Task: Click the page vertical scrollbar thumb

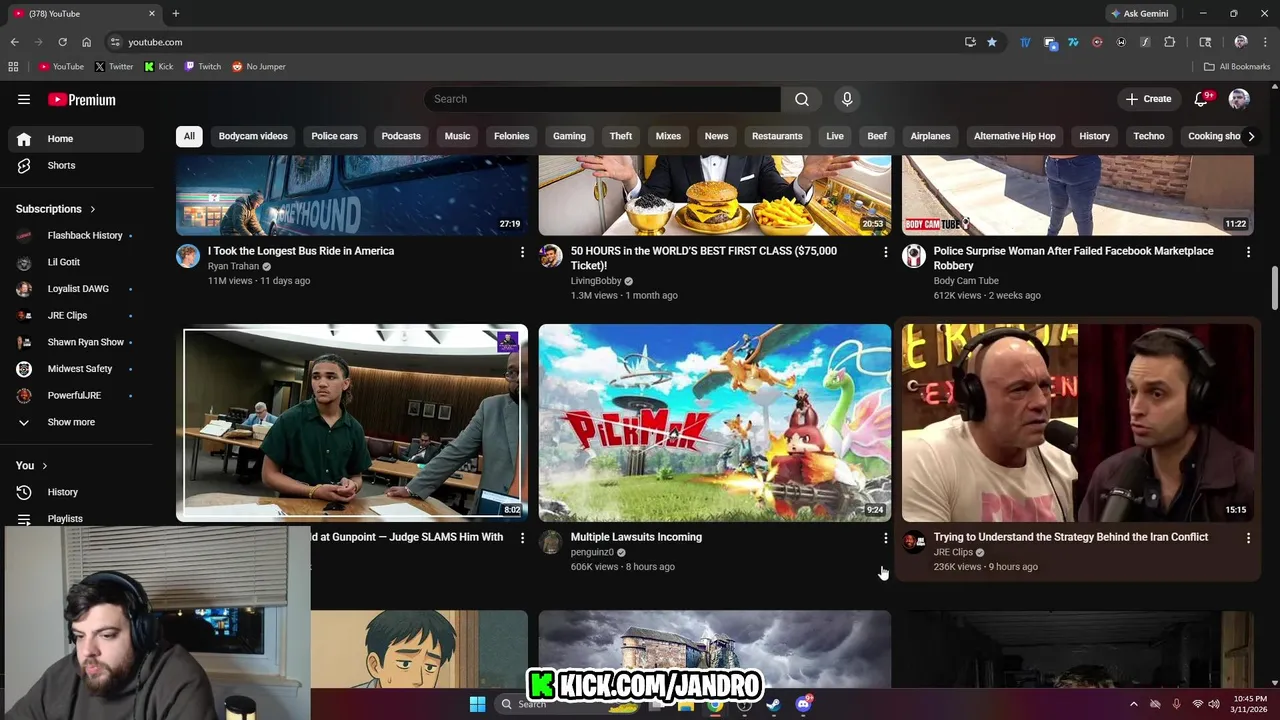Action: click(1274, 288)
